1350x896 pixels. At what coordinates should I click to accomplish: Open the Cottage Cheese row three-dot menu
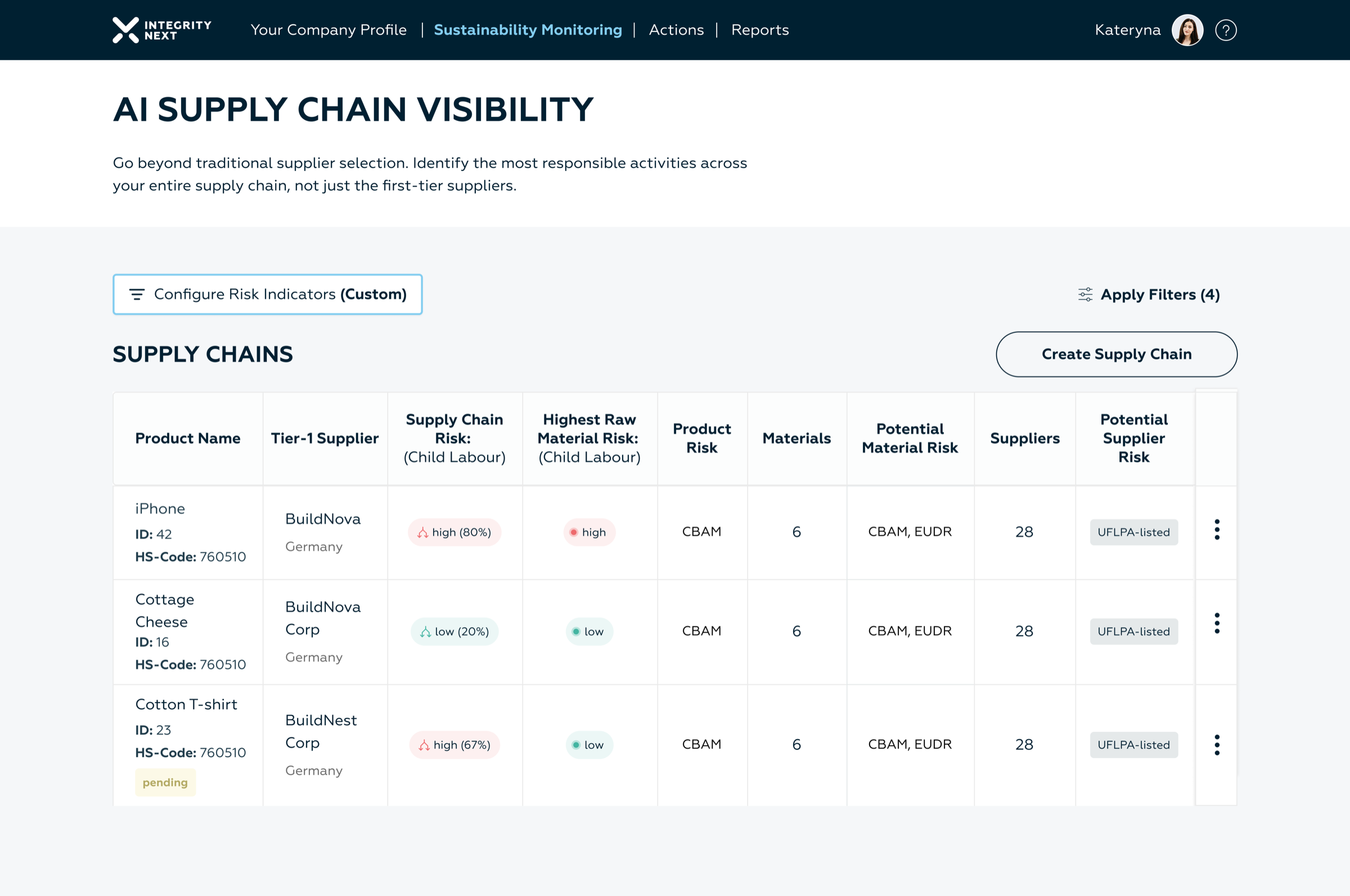1217,623
